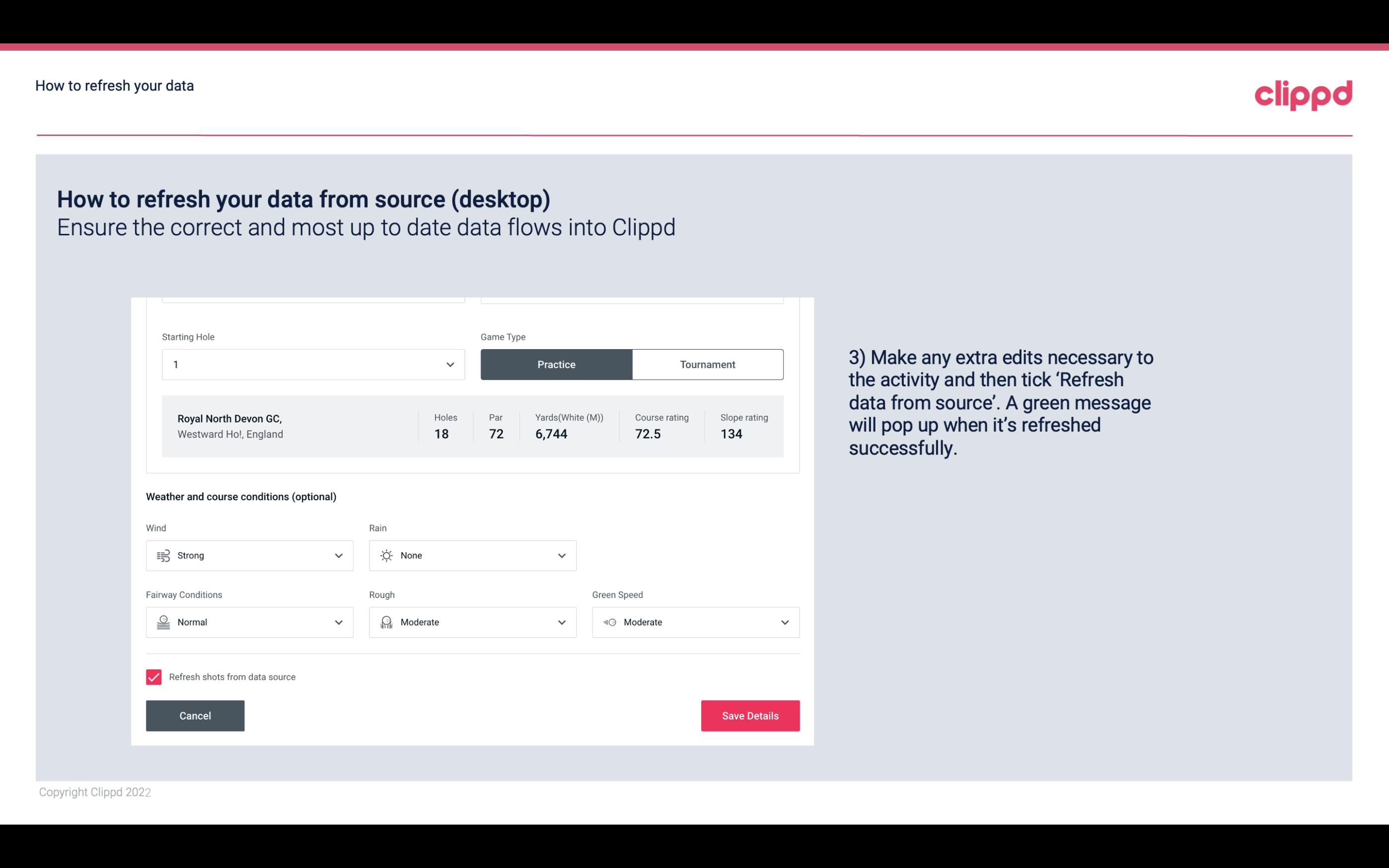Click the Save Details button
Image resolution: width=1389 pixels, height=868 pixels.
750,715
